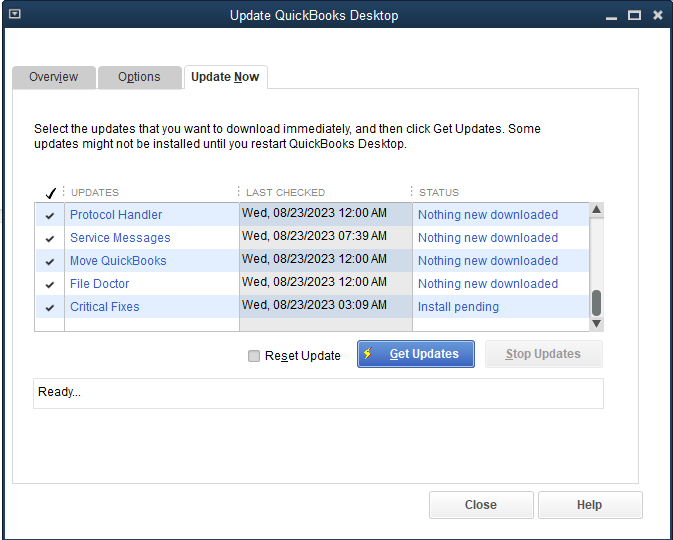Screen dimensions: 673x540
Task: Toggle the select-all checkmark column header
Action: [x=50, y=193]
